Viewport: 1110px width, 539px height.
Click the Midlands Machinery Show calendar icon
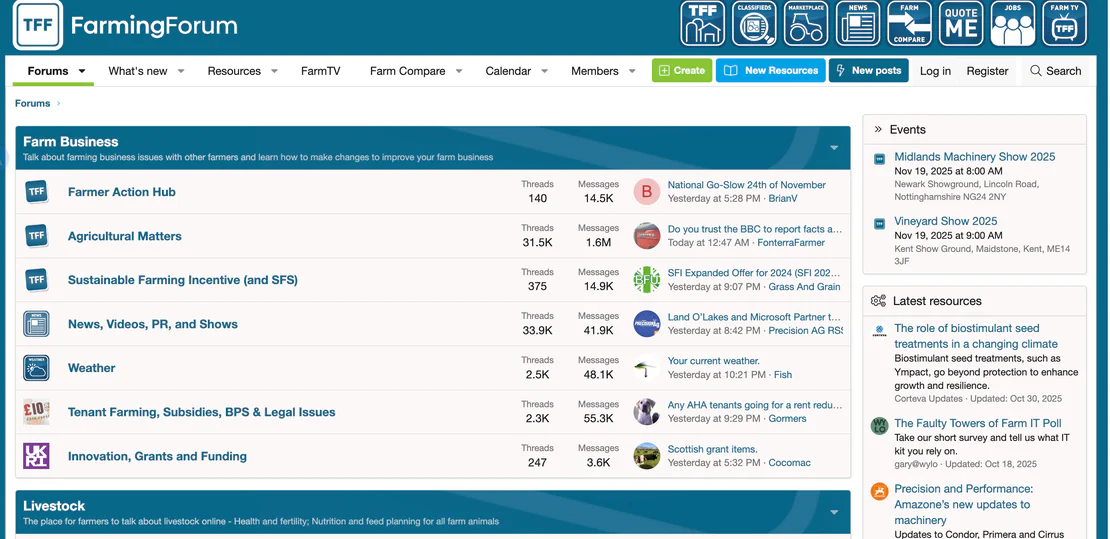[879, 159]
